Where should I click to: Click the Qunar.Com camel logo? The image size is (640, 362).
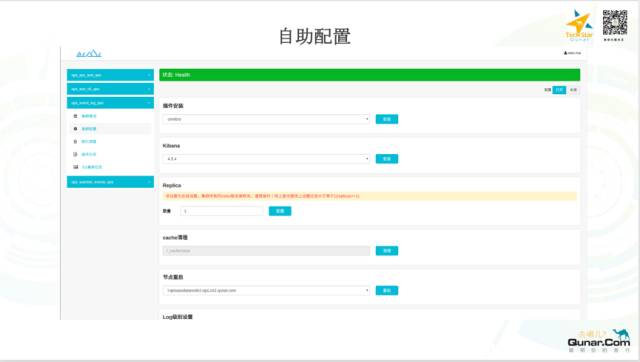(599, 340)
